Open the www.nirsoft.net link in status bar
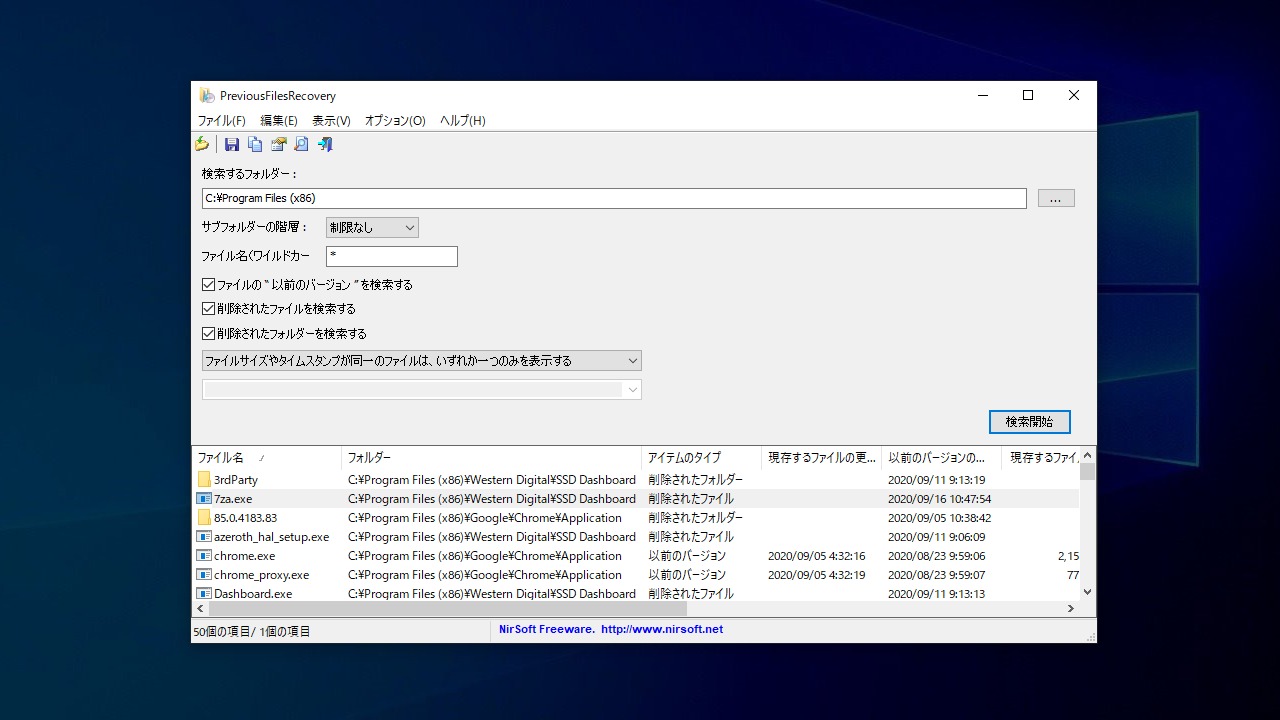 point(662,630)
